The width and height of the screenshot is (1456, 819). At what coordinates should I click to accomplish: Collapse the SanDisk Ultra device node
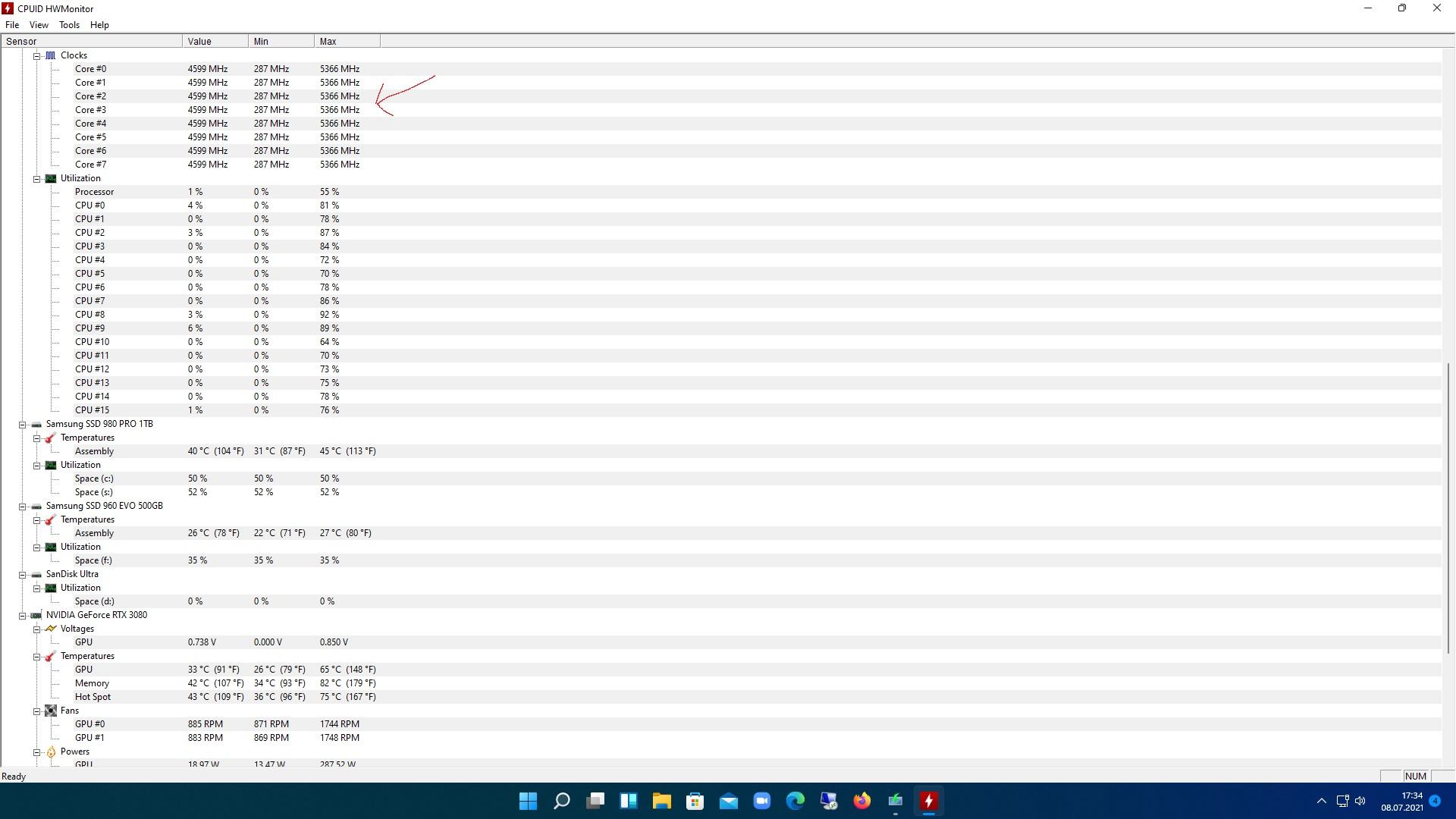pos(23,575)
